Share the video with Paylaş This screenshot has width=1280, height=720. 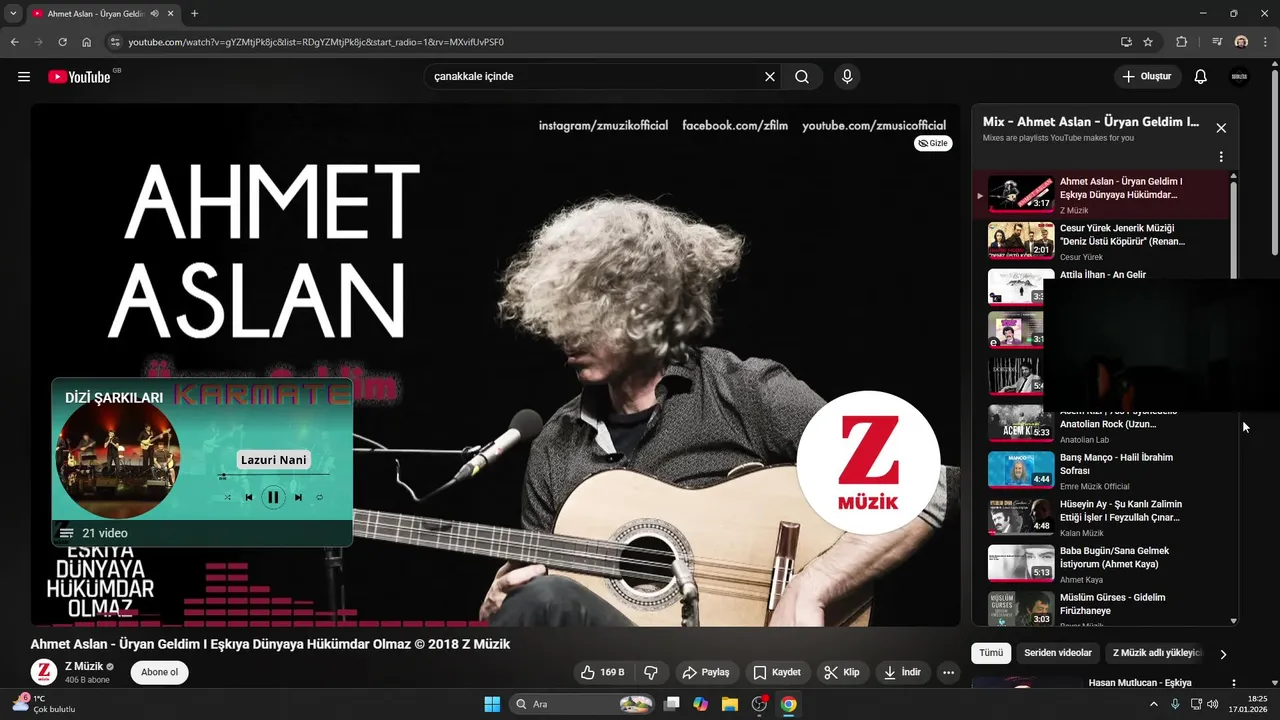coord(706,672)
